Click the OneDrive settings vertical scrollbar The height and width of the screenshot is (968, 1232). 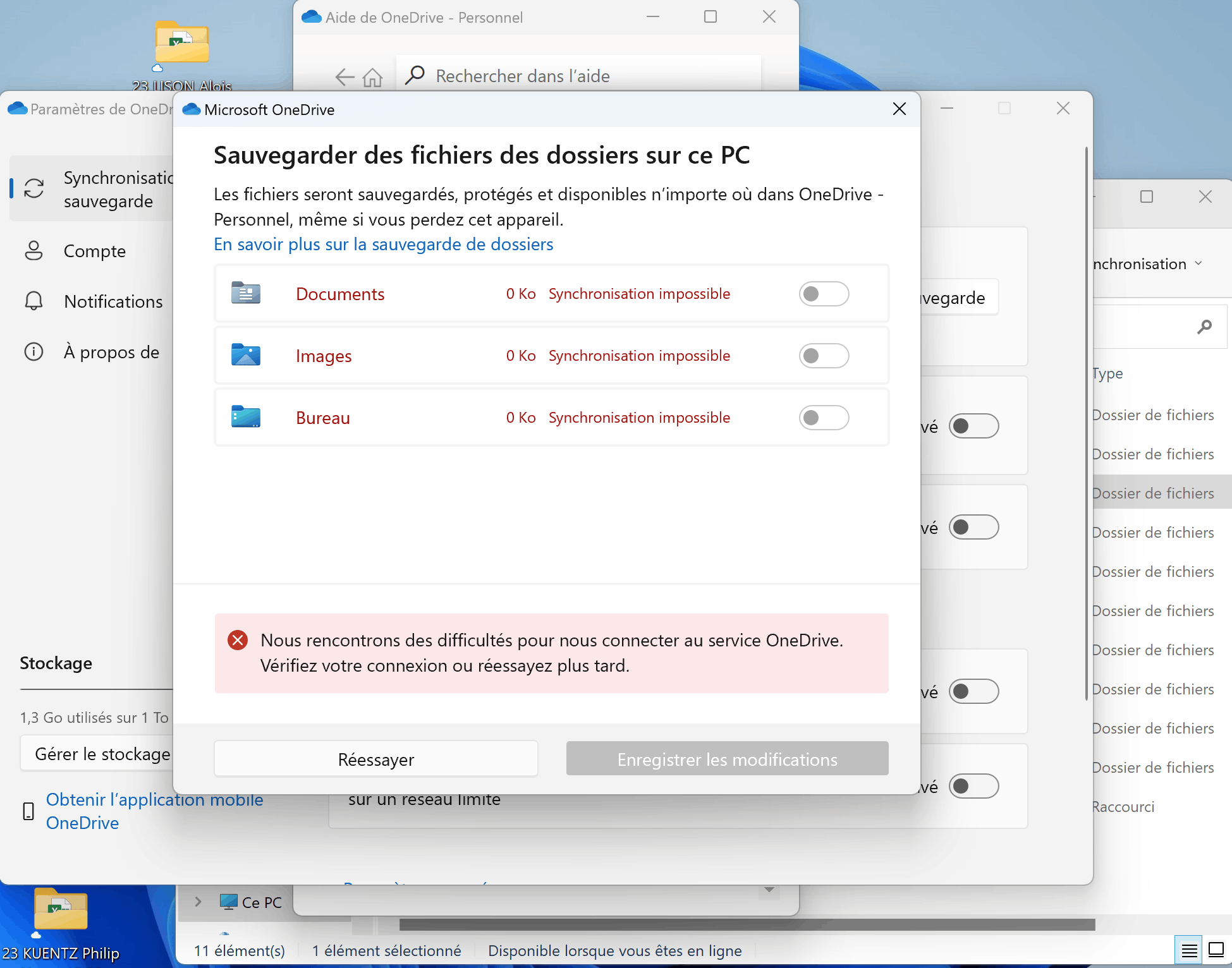tap(1087, 423)
